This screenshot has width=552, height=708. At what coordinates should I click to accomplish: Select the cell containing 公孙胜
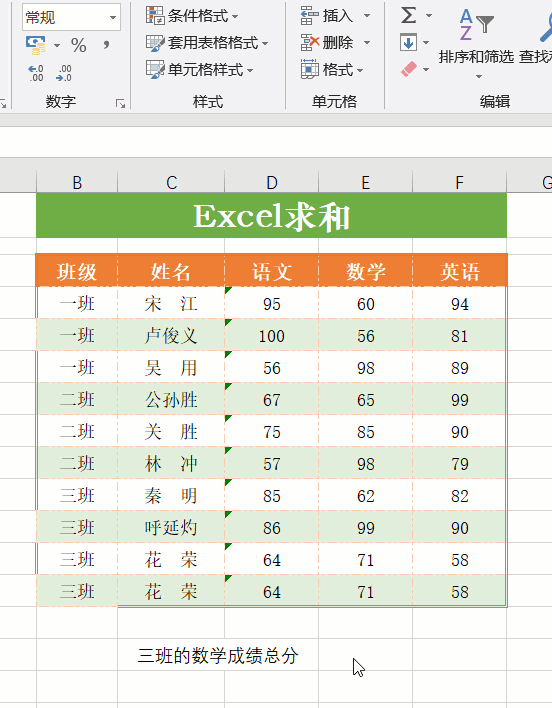point(171,399)
